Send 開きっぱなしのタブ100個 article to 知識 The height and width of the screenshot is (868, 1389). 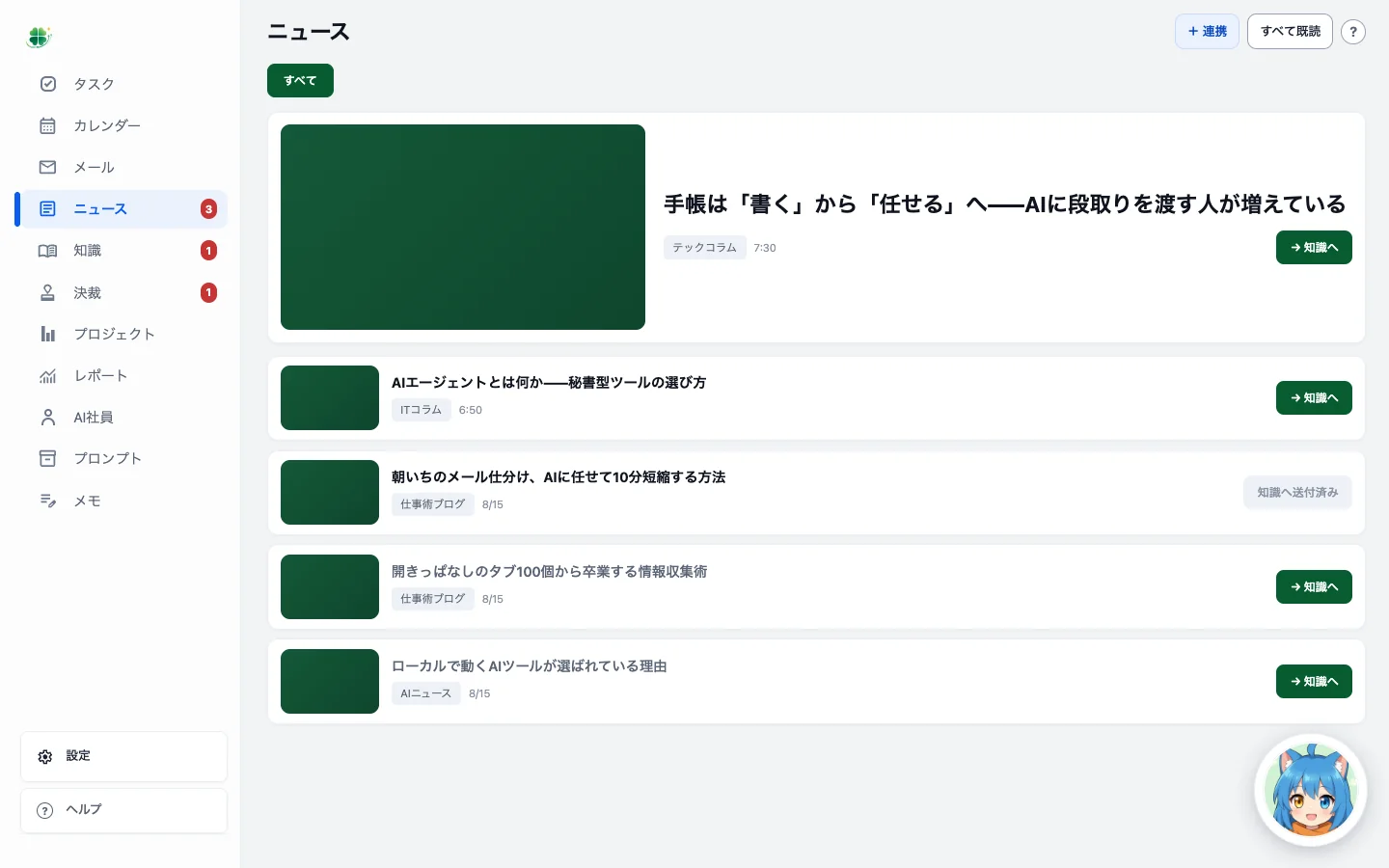tap(1314, 587)
